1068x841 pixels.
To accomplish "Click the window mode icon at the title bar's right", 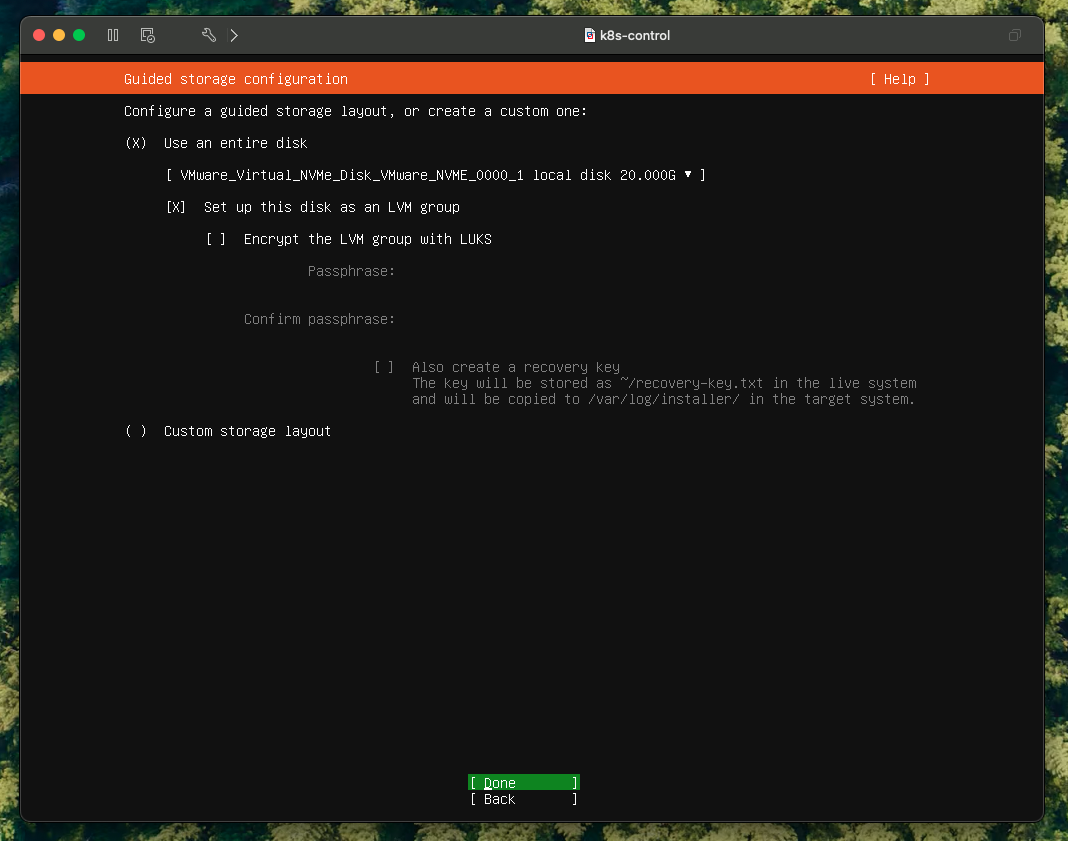I will click(x=1015, y=35).
